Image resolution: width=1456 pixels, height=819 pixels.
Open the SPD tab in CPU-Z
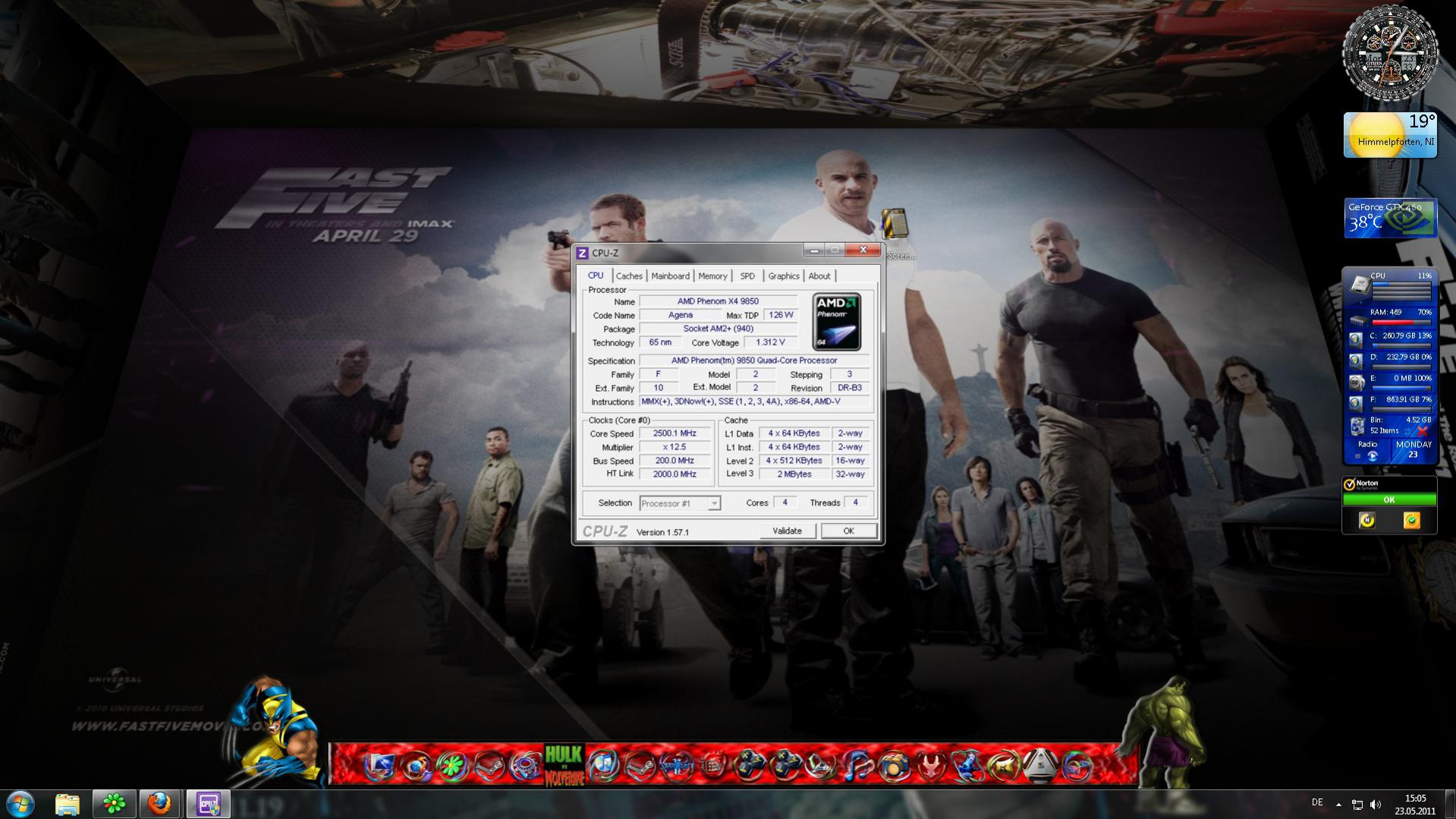[747, 276]
